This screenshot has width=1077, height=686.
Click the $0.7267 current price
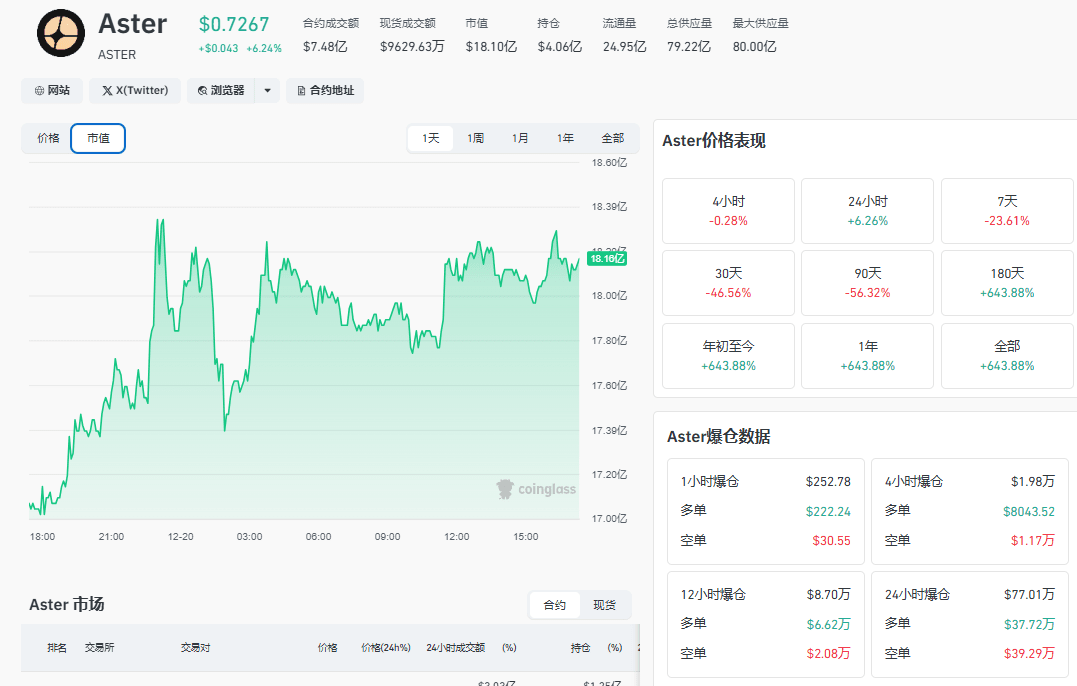click(234, 24)
